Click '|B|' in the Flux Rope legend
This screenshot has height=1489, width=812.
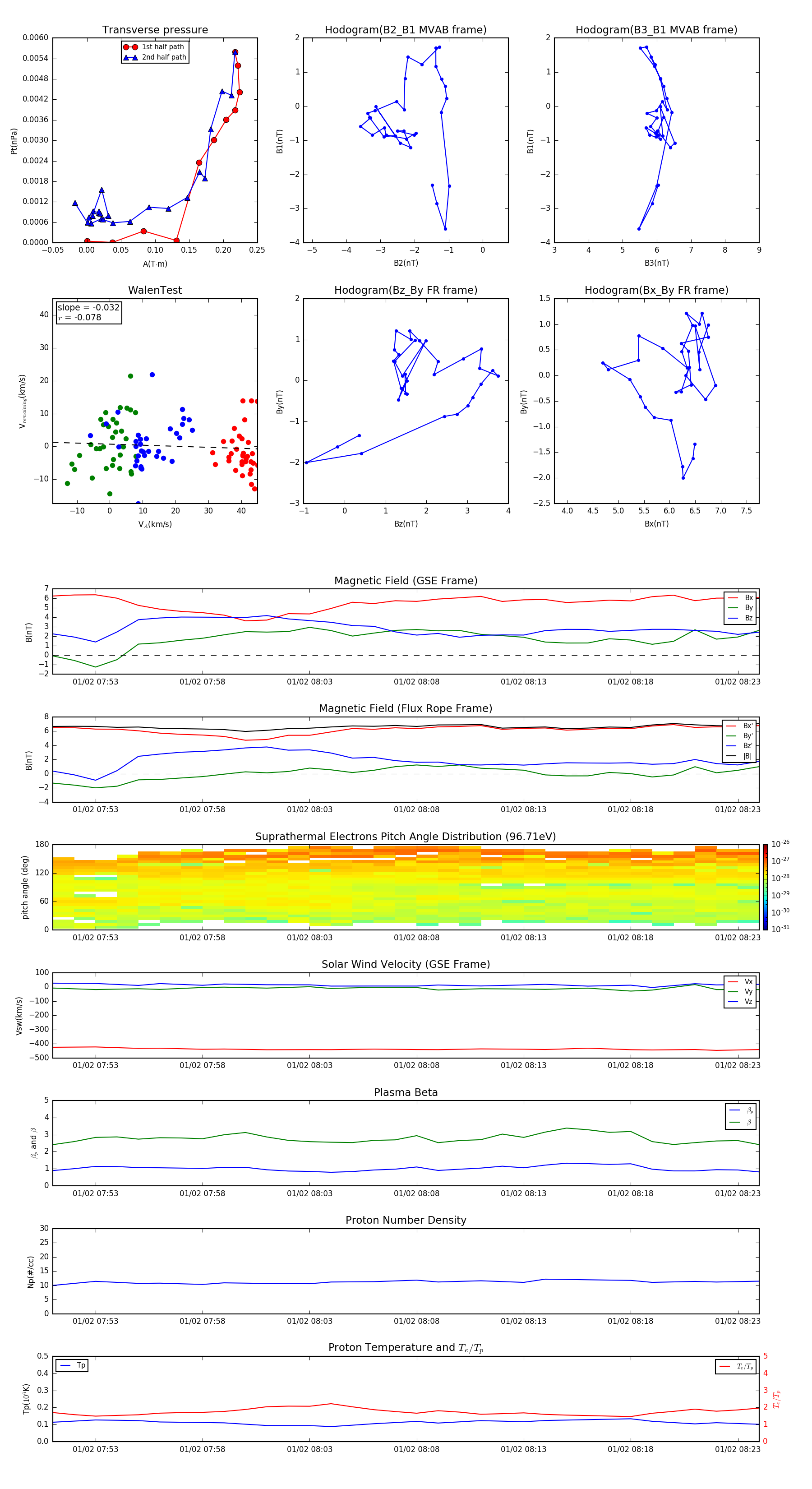coord(748,756)
